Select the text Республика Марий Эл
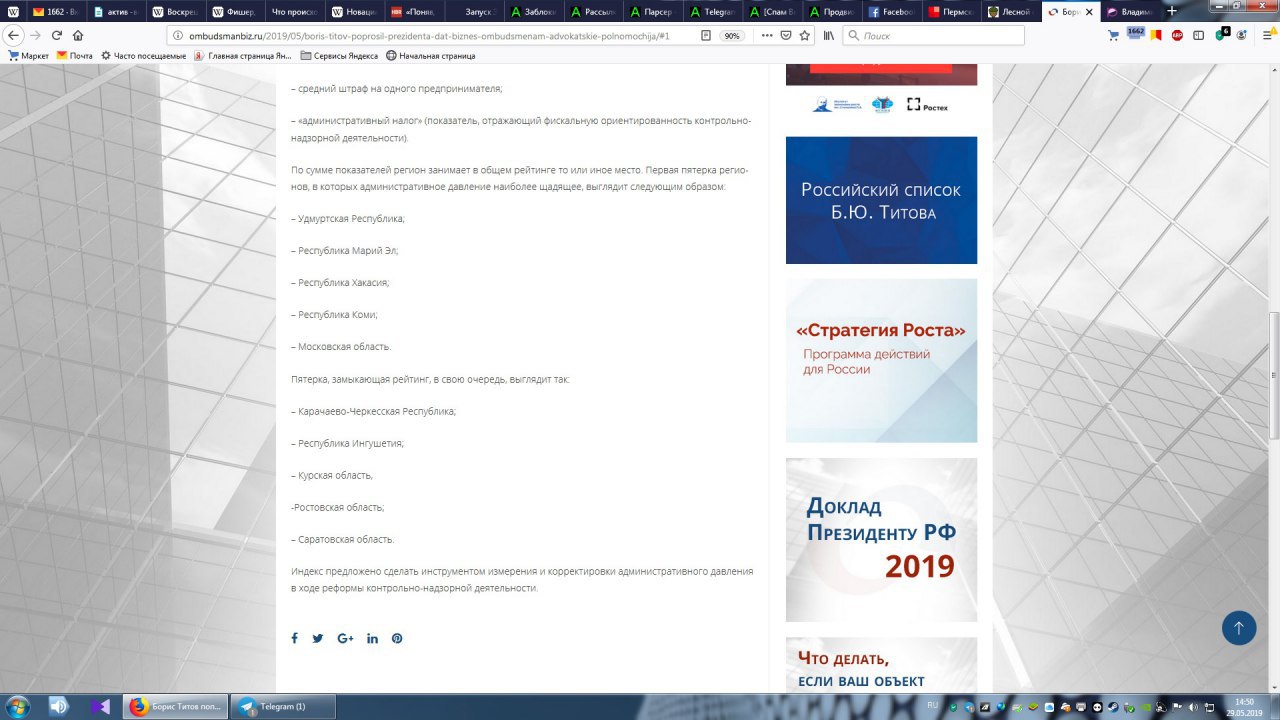Viewport: 1280px width, 720px height. pyautogui.click(x=347, y=250)
